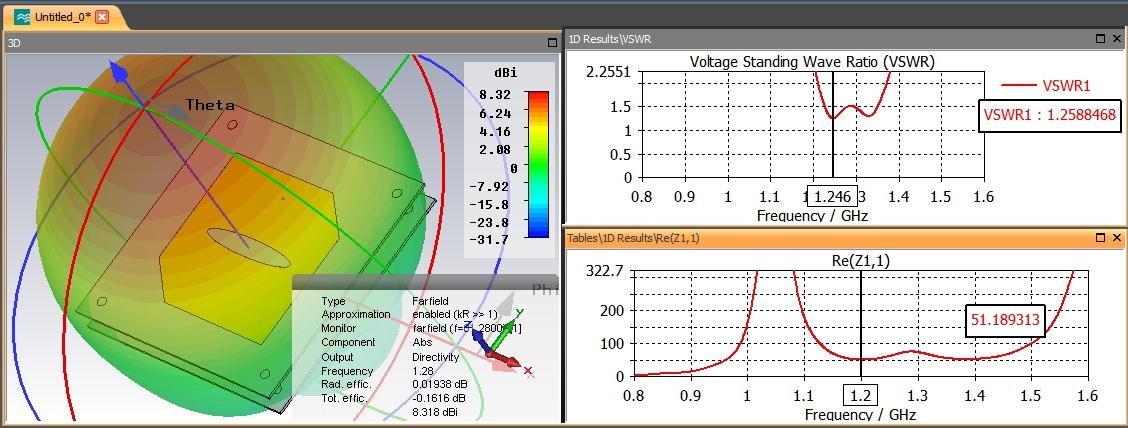This screenshot has width=1128, height=428.
Task: Click the Approximation row label
Action: [x=355, y=314]
